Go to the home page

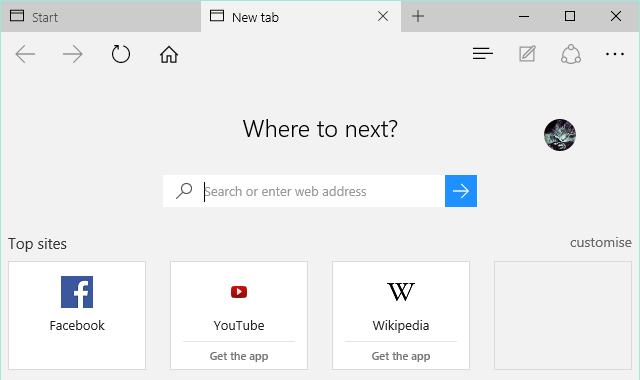coord(169,54)
